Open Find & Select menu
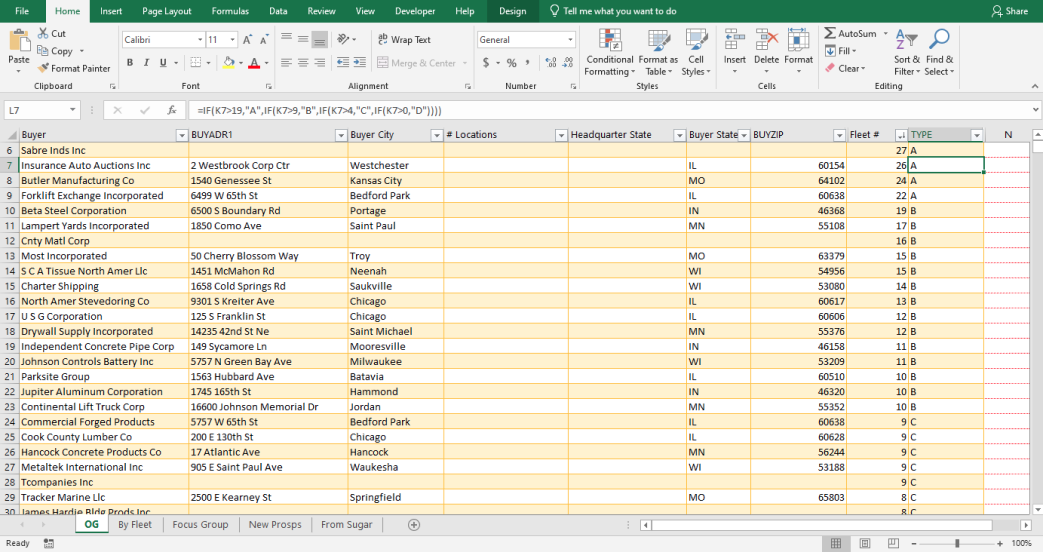Screen dimensions: 1043x552 click(x=939, y=52)
